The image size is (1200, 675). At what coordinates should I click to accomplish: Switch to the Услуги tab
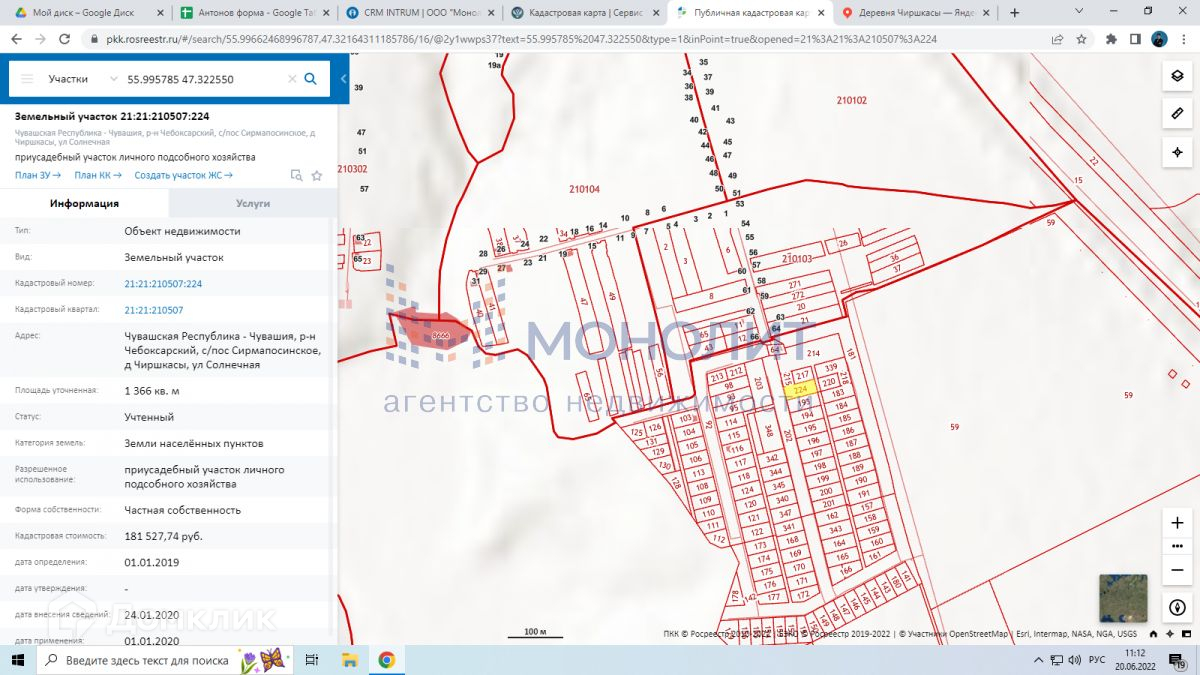253,203
